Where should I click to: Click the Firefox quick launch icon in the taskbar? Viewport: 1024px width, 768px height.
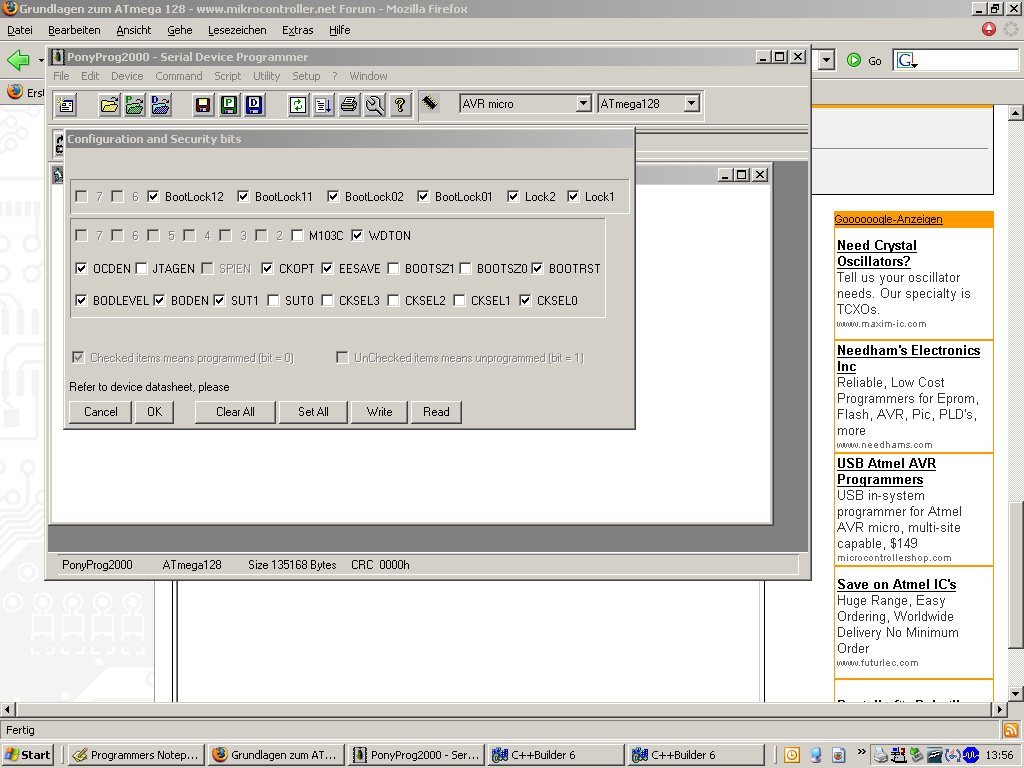pyautogui.click(x=839, y=755)
